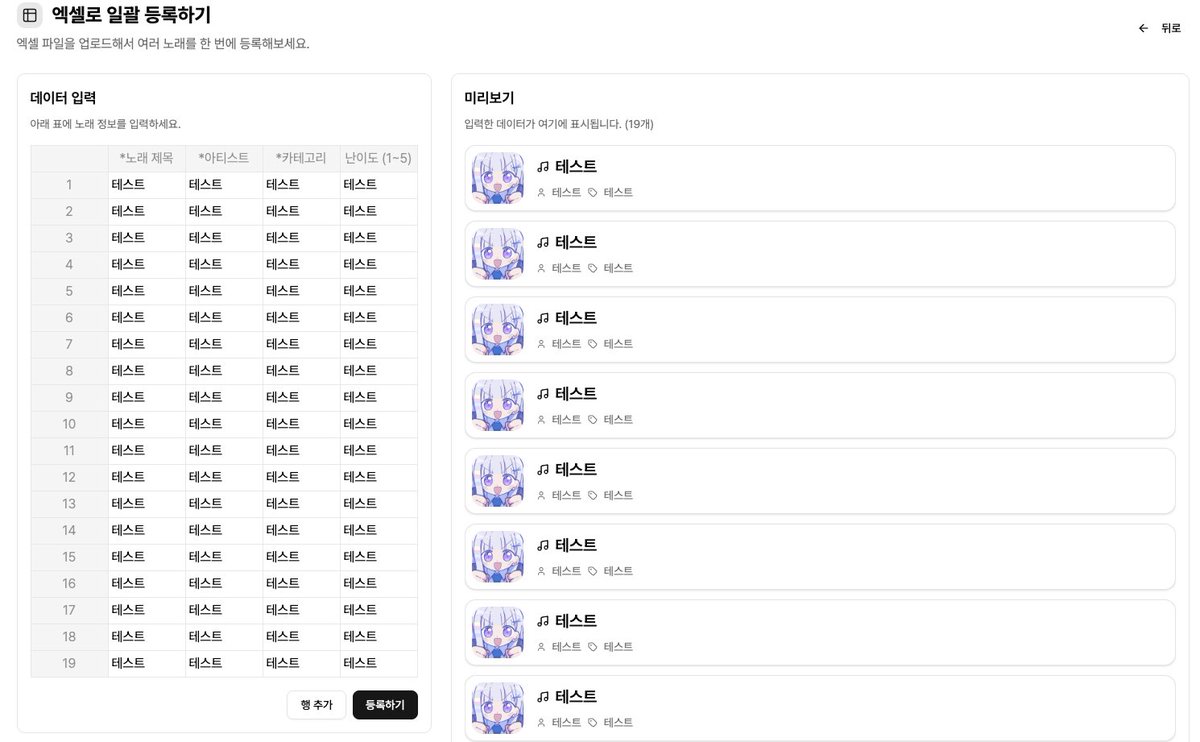Screen dimensions: 1200x742
Task: Click the tag icon in fifth preview card
Action: click(593, 495)
